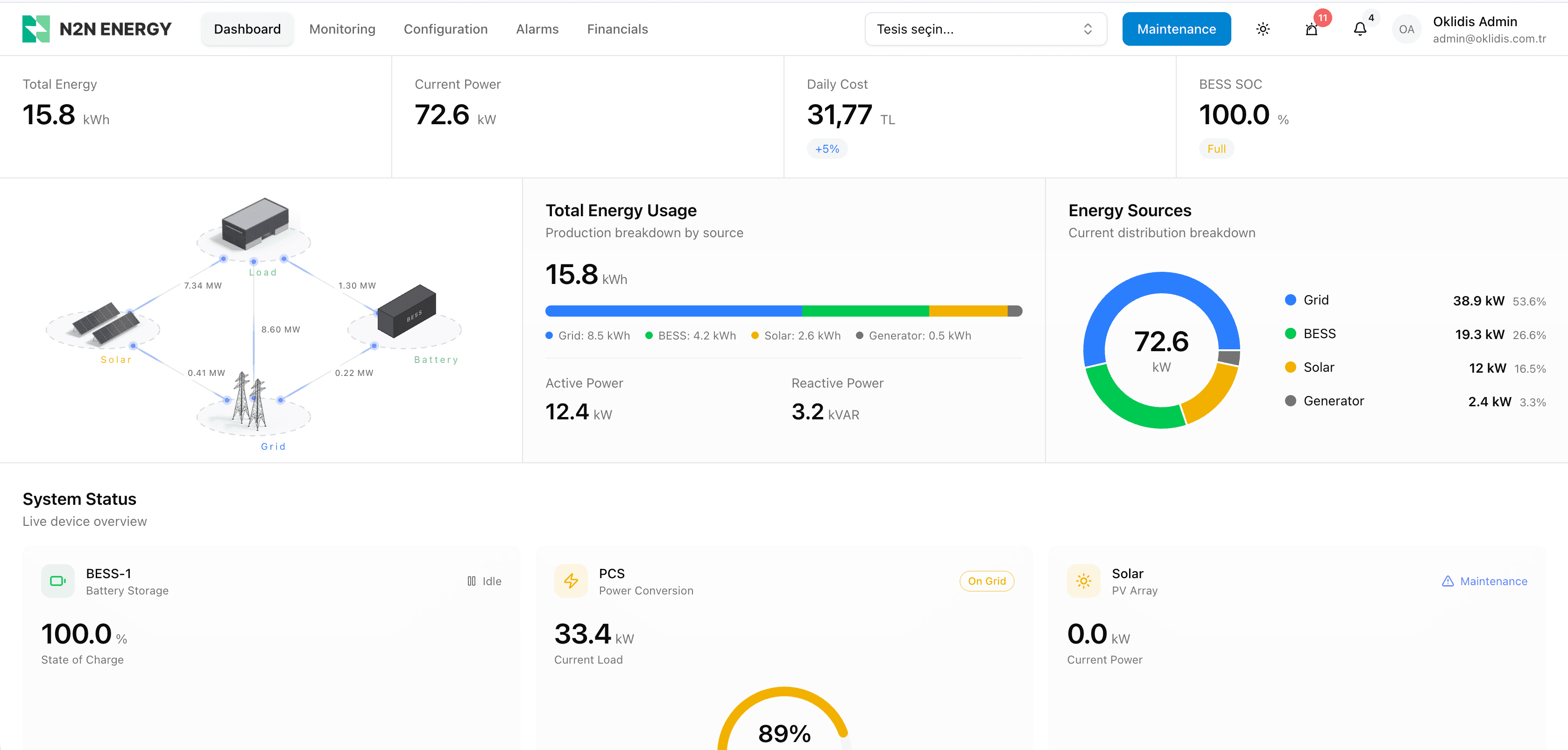This screenshot has width=1568, height=750.
Task: Click the BESS-1 100.0 % State of Charge value
Action: tap(84, 634)
